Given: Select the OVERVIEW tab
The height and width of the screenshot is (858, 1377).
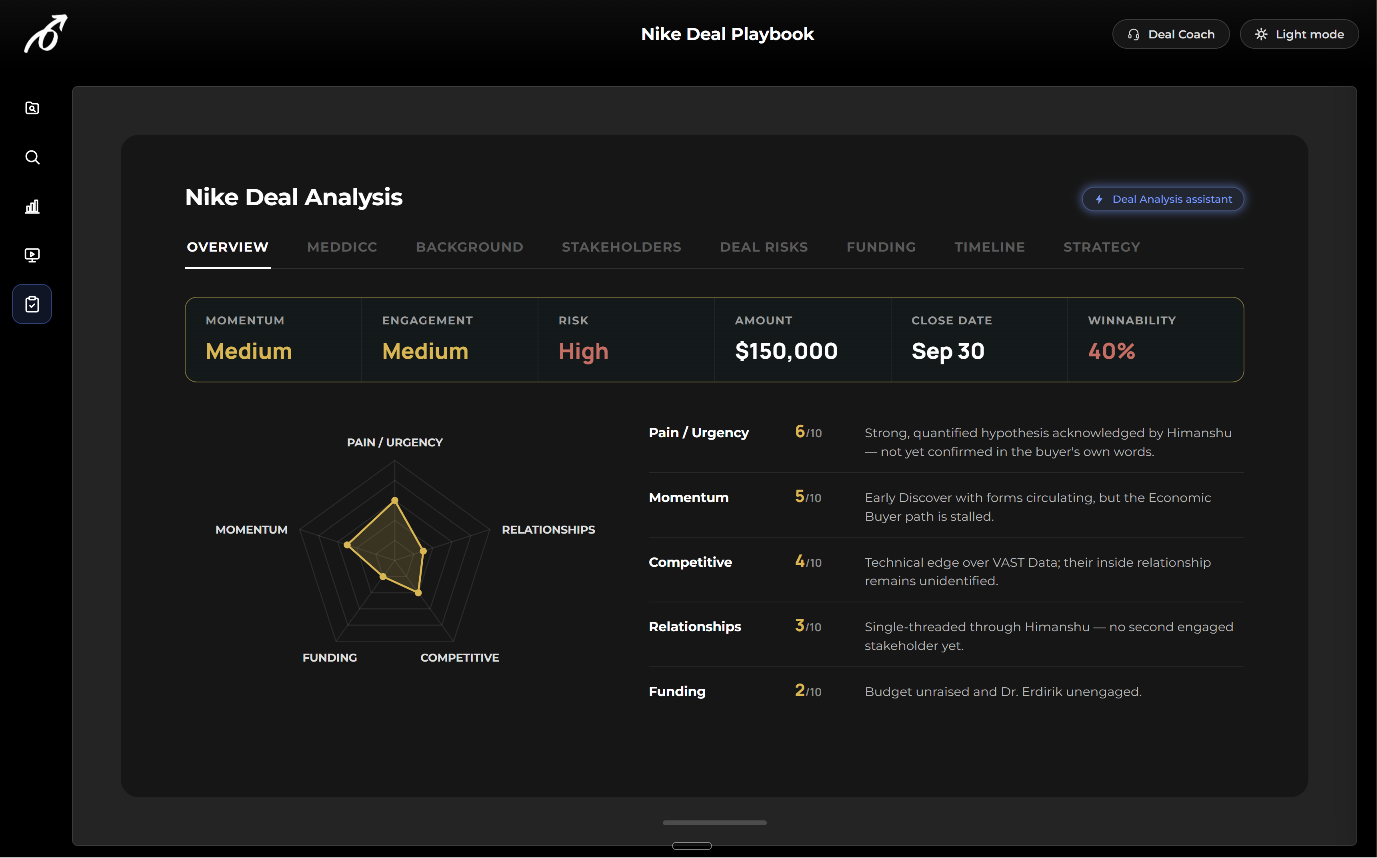Looking at the screenshot, I should [x=228, y=247].
